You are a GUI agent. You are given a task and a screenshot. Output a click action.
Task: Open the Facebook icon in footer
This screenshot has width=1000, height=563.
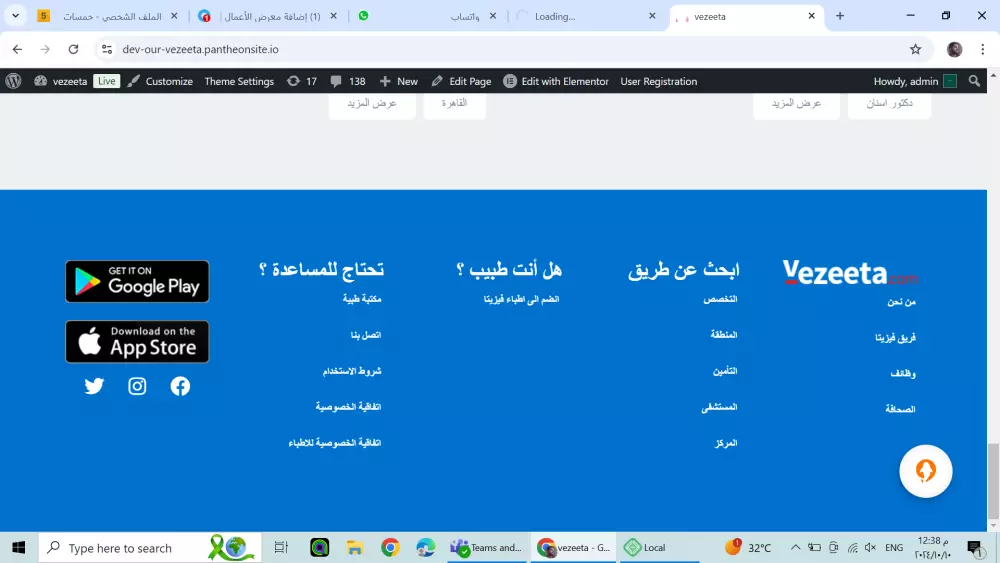pyautogui.click(x=180, y=386)
